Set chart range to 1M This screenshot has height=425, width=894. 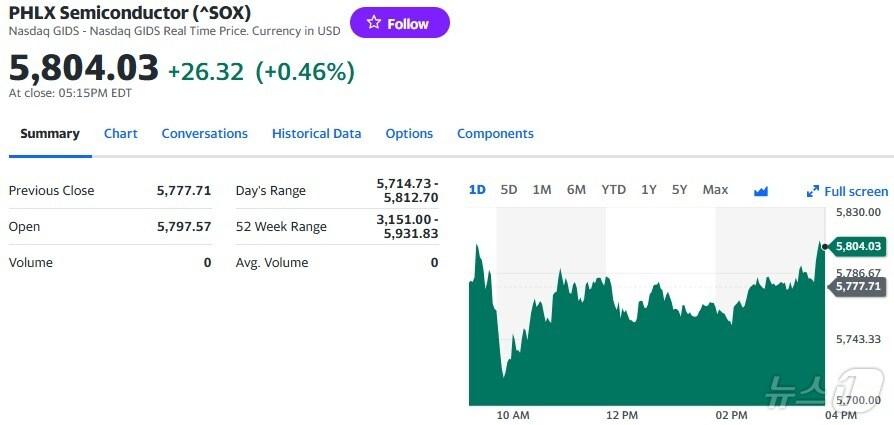click(542, 190)
